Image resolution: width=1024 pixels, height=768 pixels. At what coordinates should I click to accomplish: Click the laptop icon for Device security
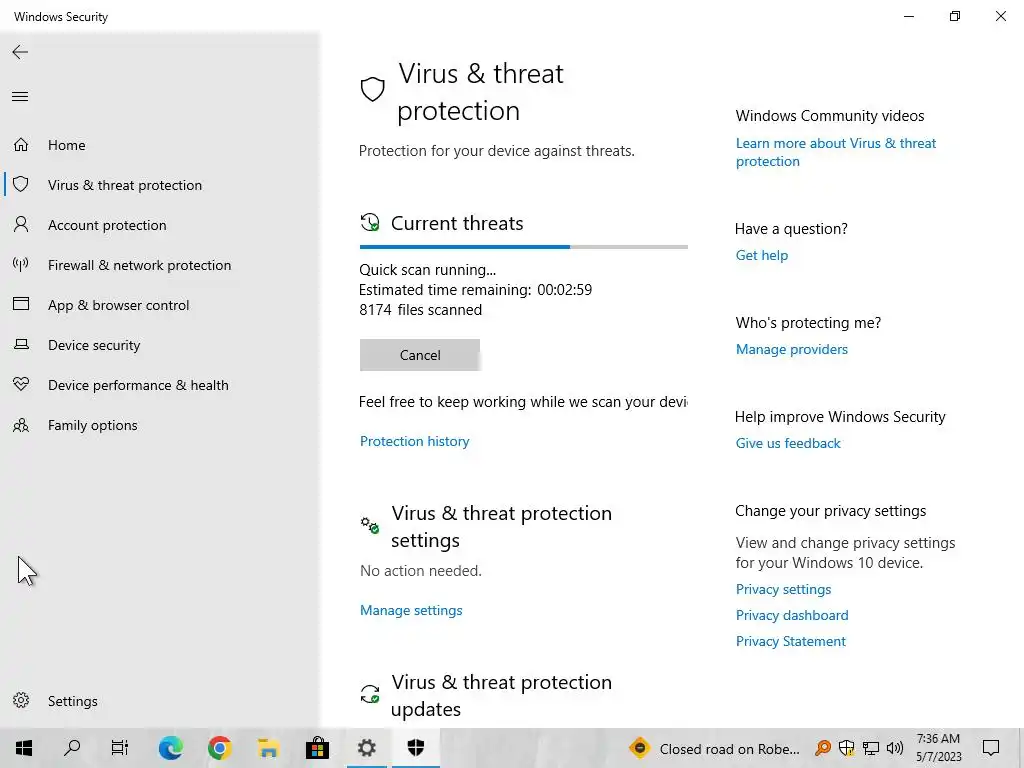pyautogui.click(x=21, y=344)
